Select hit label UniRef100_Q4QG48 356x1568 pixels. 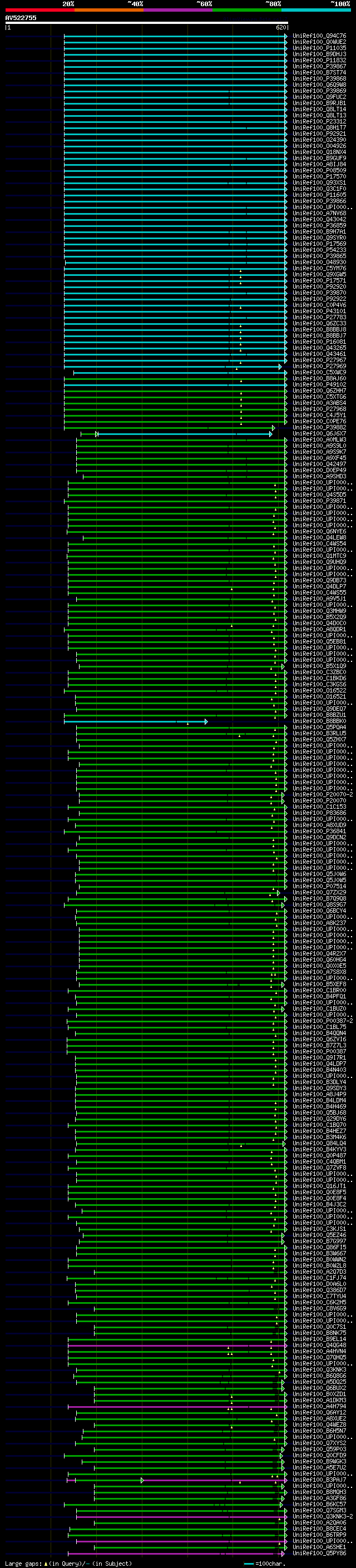pyautogui.click(x=319, y=1345)
